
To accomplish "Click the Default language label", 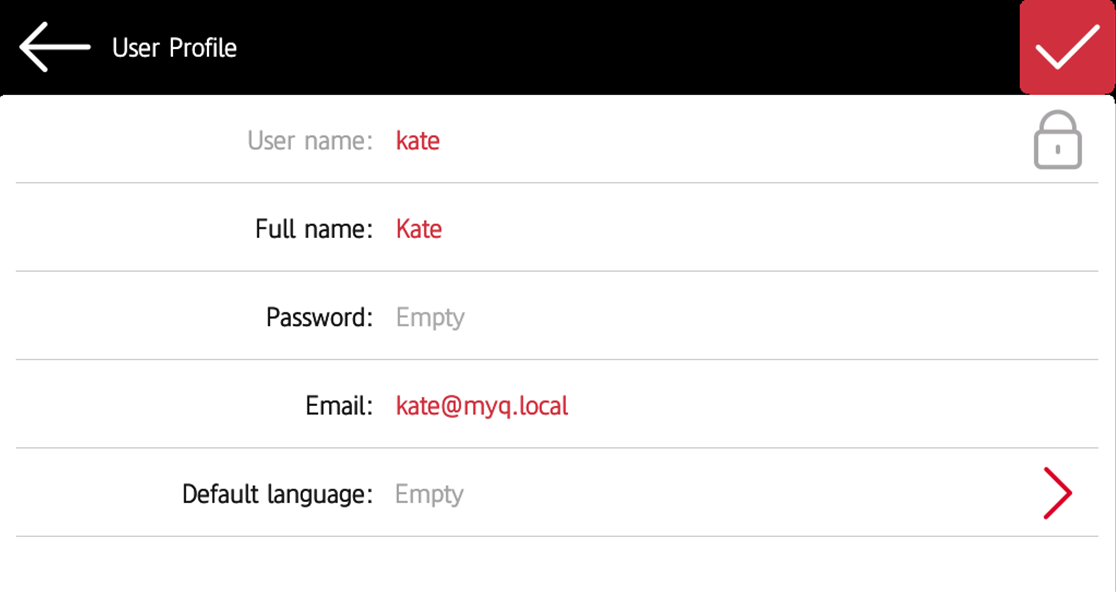I will point(277,494).
